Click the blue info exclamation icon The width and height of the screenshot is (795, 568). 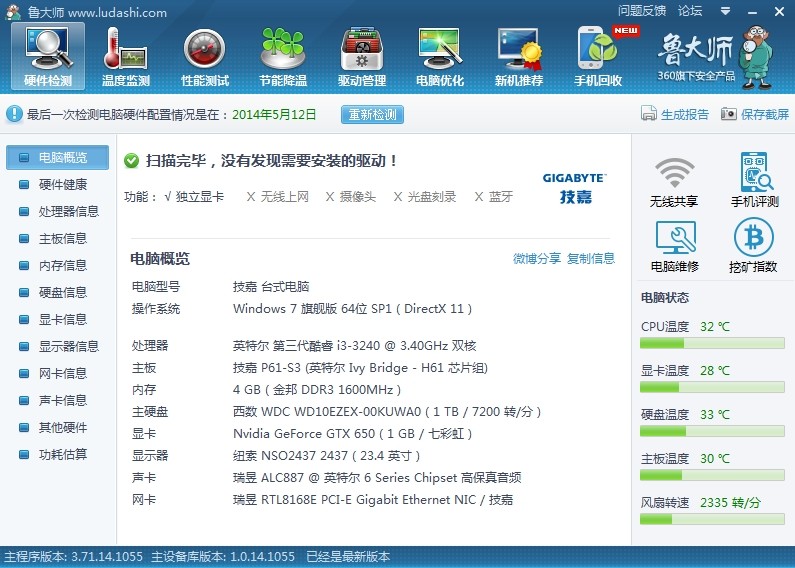(x=14, y=114)
